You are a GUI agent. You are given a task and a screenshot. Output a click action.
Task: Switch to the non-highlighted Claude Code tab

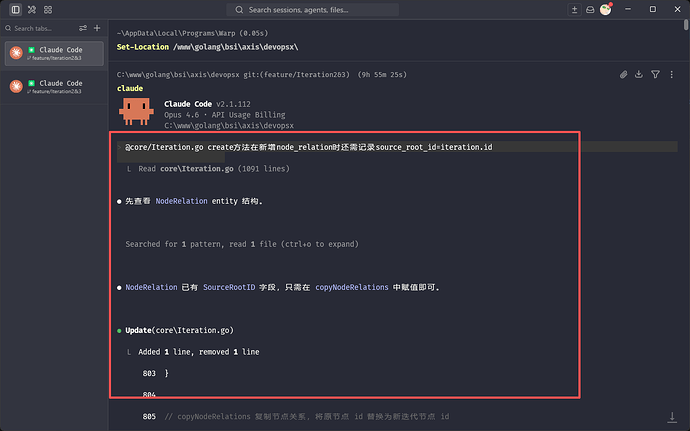coord(54,87)
